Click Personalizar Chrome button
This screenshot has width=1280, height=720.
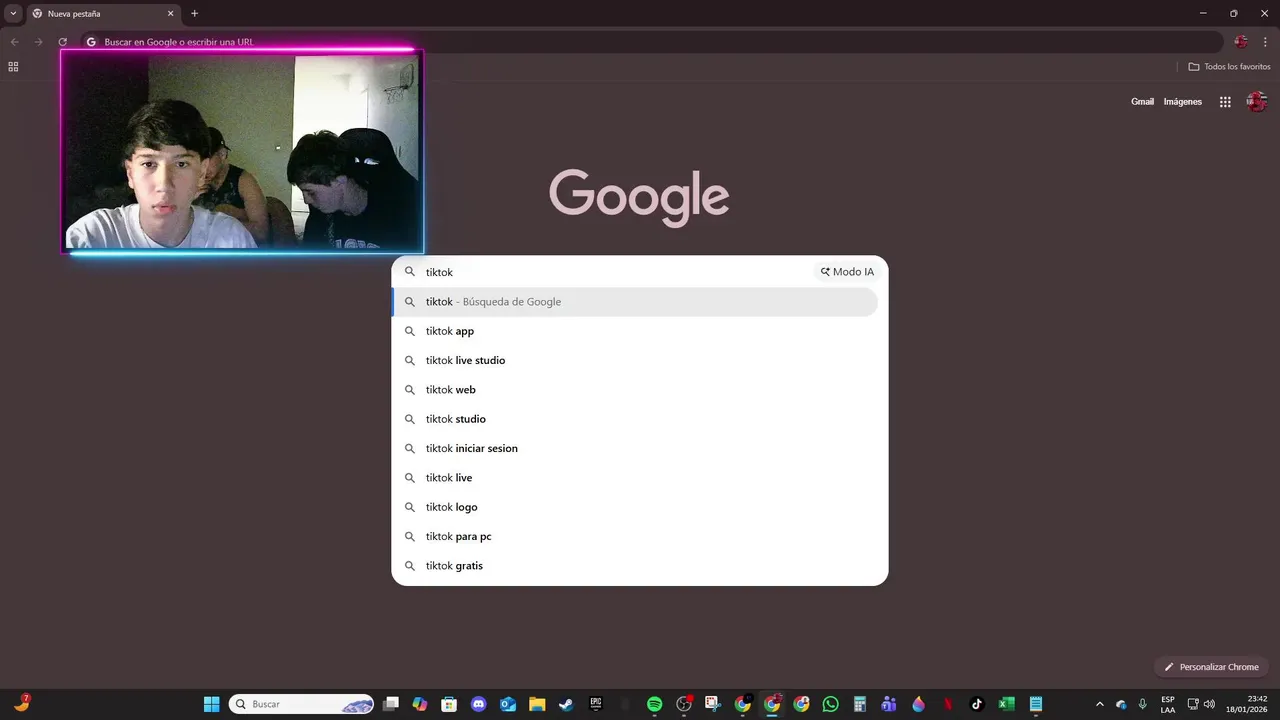(1211, 667)
